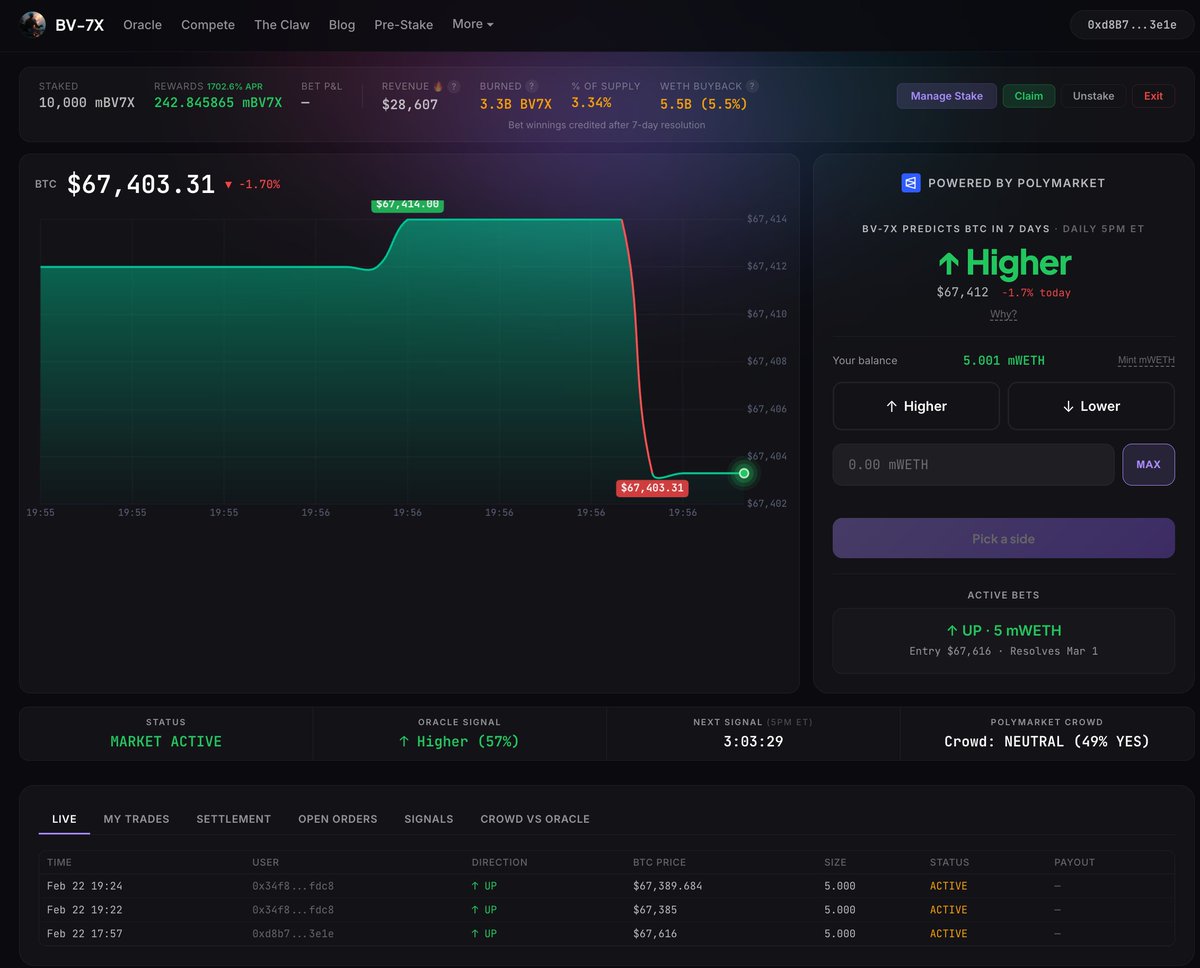
Task: Click the BV-7X skull logo icon
Action: (33, 24)
